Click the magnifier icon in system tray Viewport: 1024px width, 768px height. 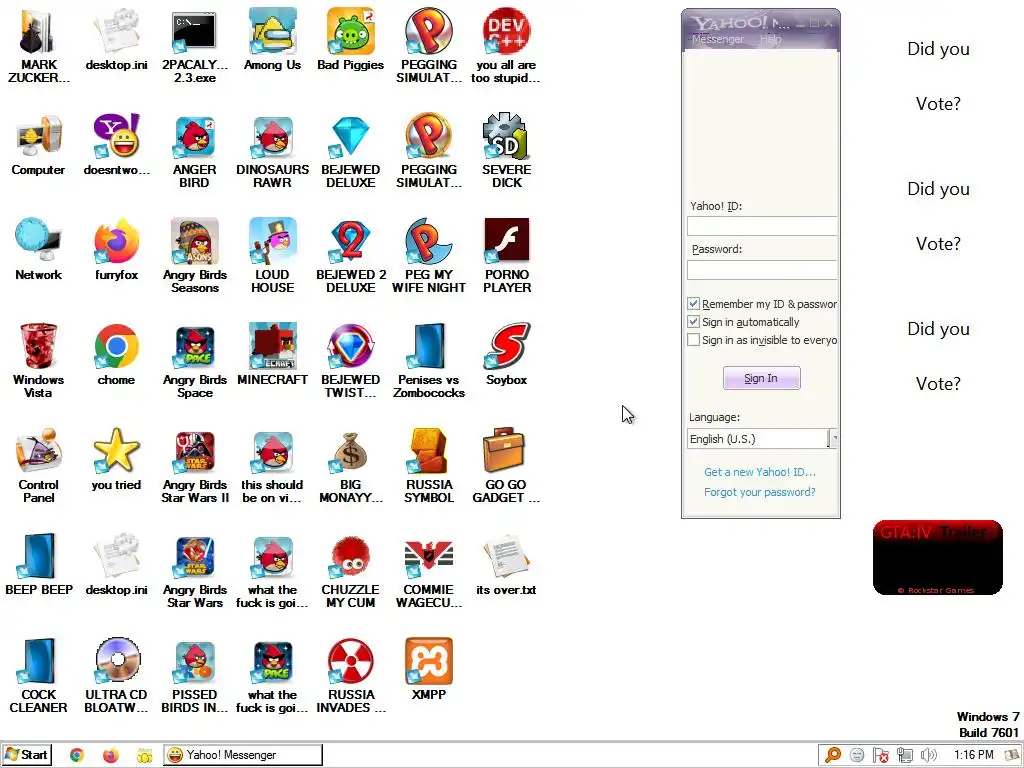tap(833, 756)
